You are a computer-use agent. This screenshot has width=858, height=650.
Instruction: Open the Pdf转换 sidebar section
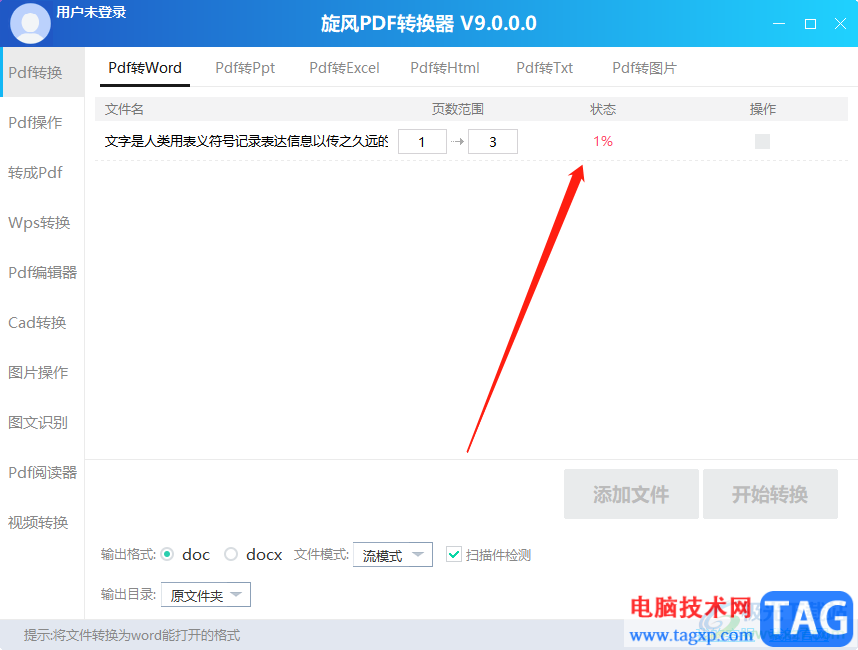[42, 72]
